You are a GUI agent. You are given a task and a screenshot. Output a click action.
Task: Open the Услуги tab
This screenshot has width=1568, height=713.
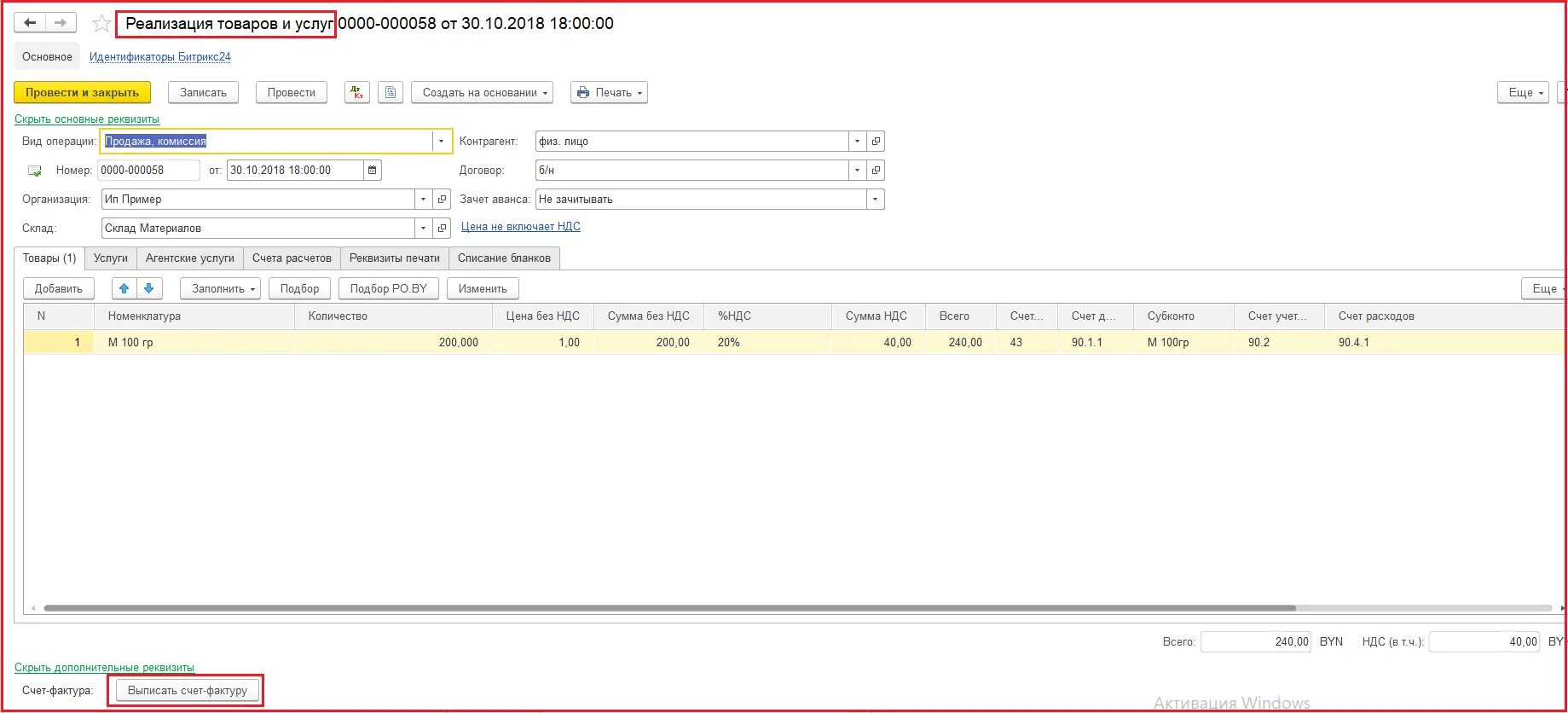coord(111,258)
